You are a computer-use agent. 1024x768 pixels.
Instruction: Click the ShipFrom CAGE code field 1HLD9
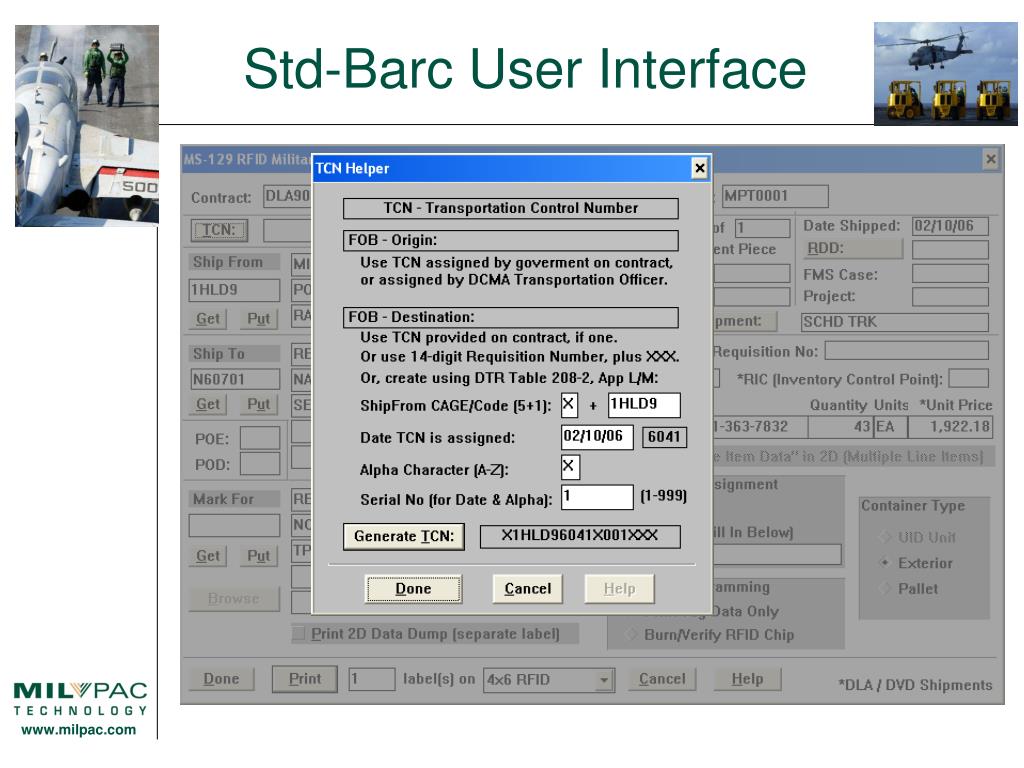[644, 405]
